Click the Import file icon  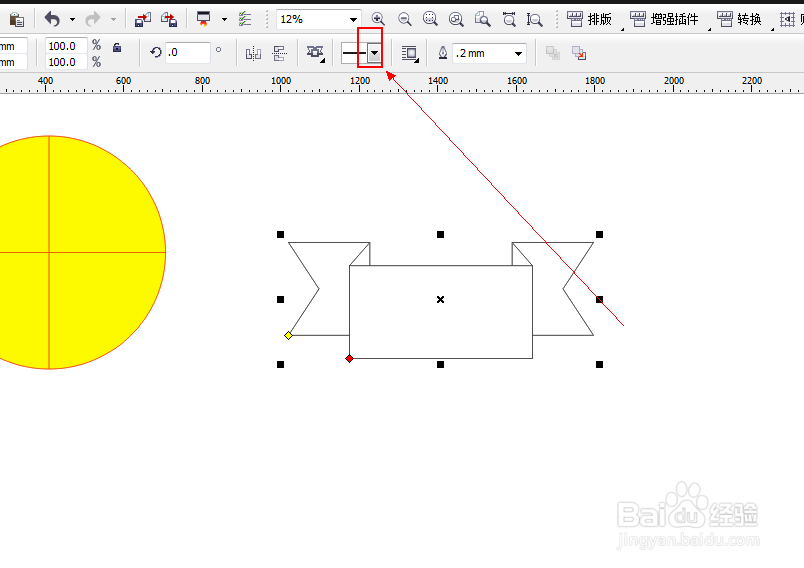[x=143, y=20]
